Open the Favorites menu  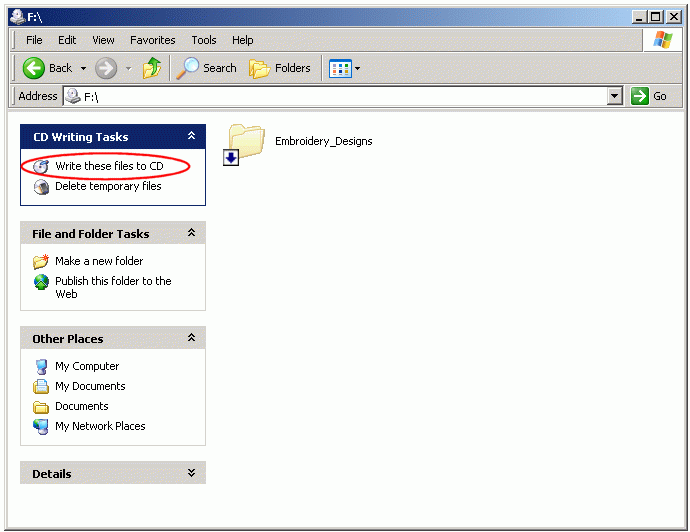pyautogui.click(x=152, y=40)
